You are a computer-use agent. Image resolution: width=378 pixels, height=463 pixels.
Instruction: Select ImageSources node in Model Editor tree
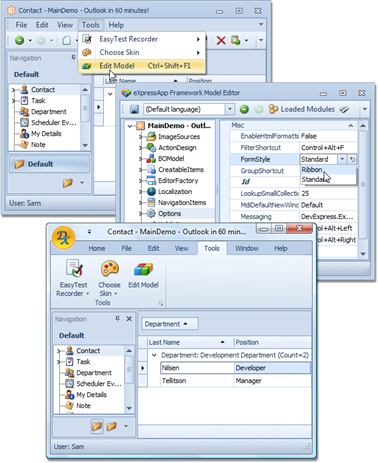179,137
